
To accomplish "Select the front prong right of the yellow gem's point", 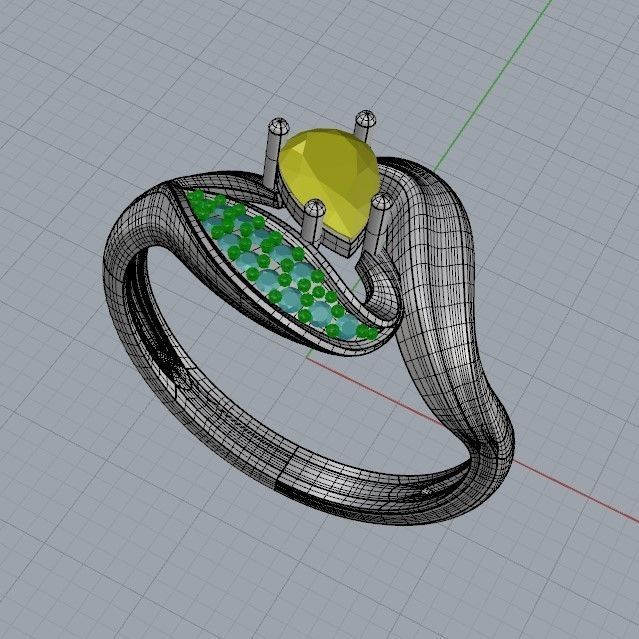I will (377, 224).
